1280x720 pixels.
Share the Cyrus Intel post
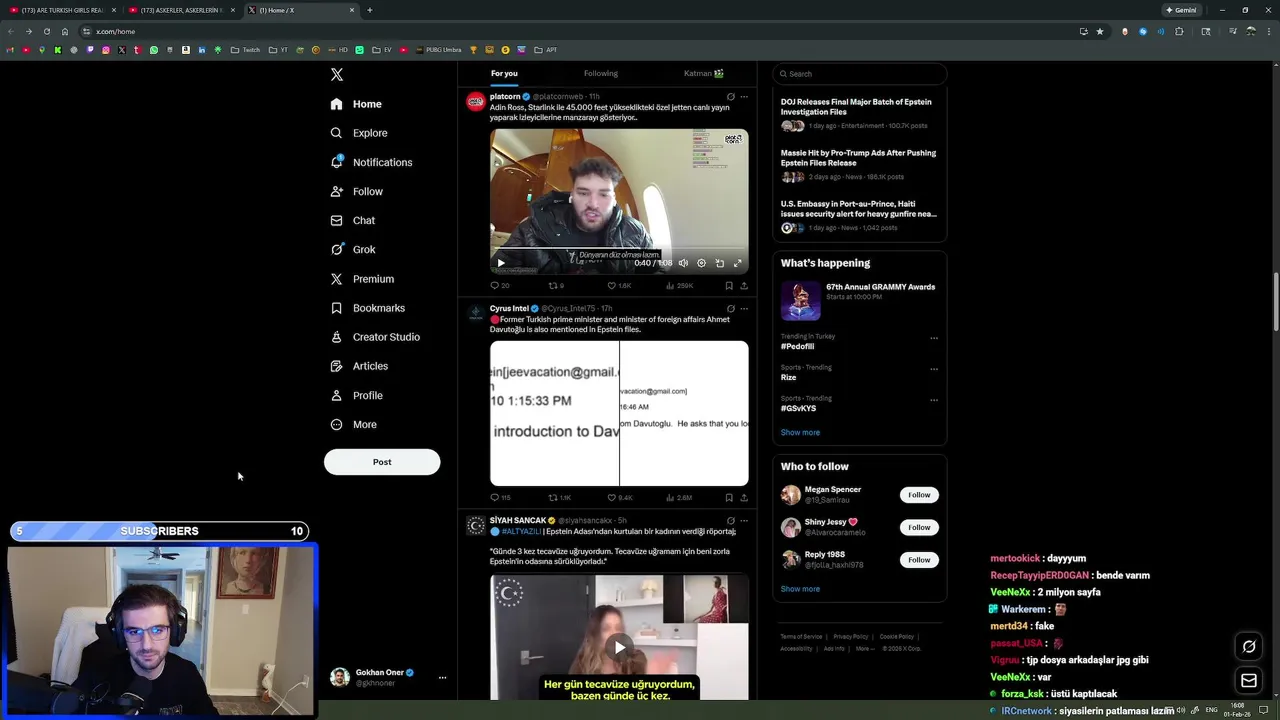(x=744, y=497)
